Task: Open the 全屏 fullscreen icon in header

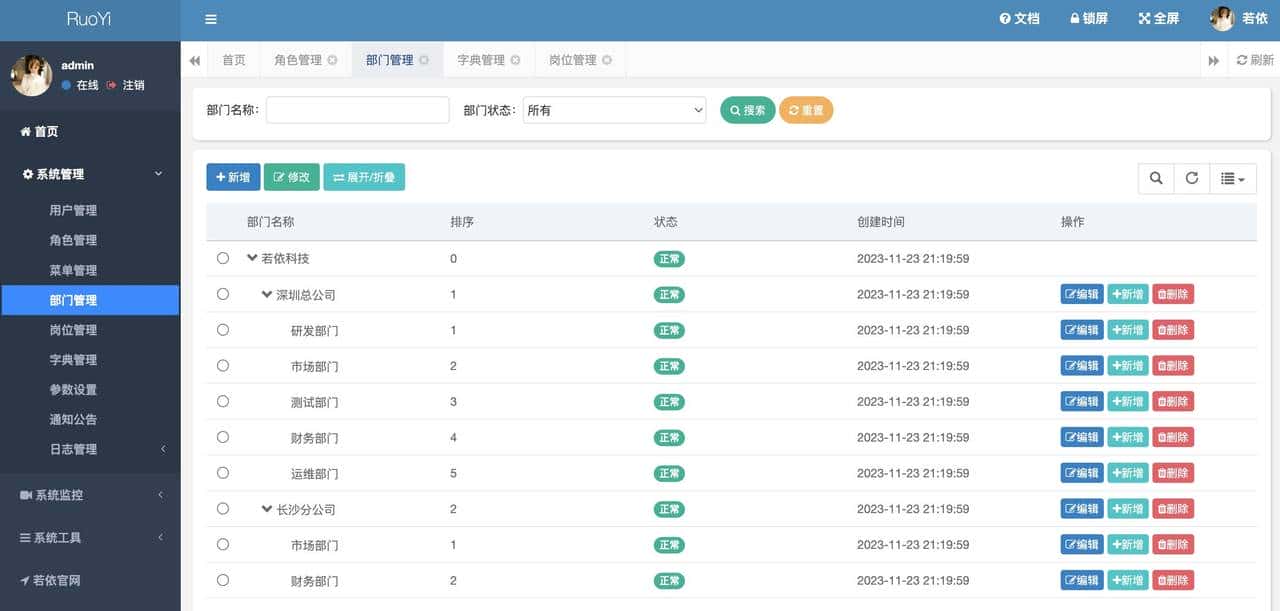Action: 1145,19
